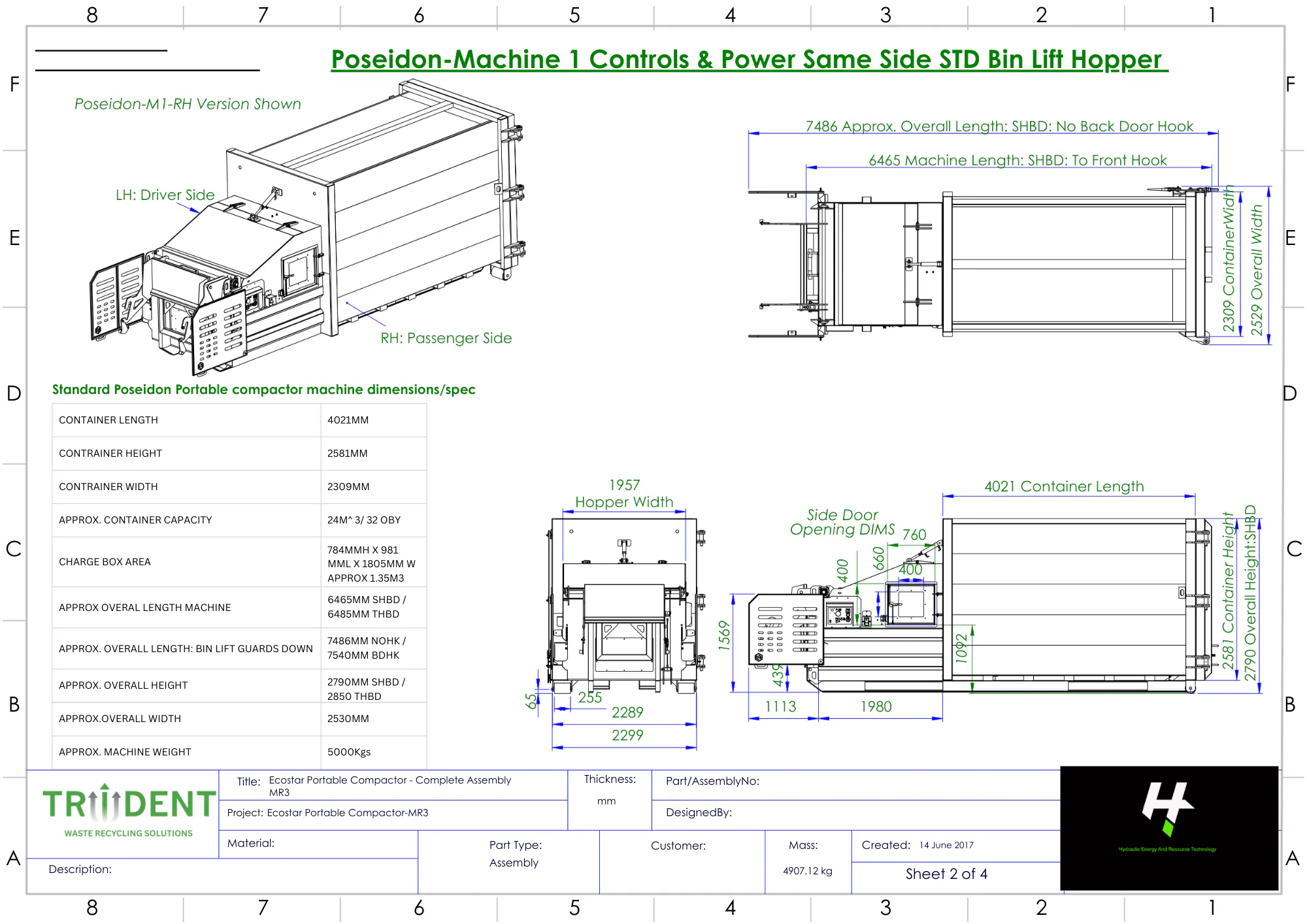Screen dimensions: 1307x924
Task: Click the underlined green Poseidon-Machine 1 title
Action: pyautogui.click(x=748, y=59)
